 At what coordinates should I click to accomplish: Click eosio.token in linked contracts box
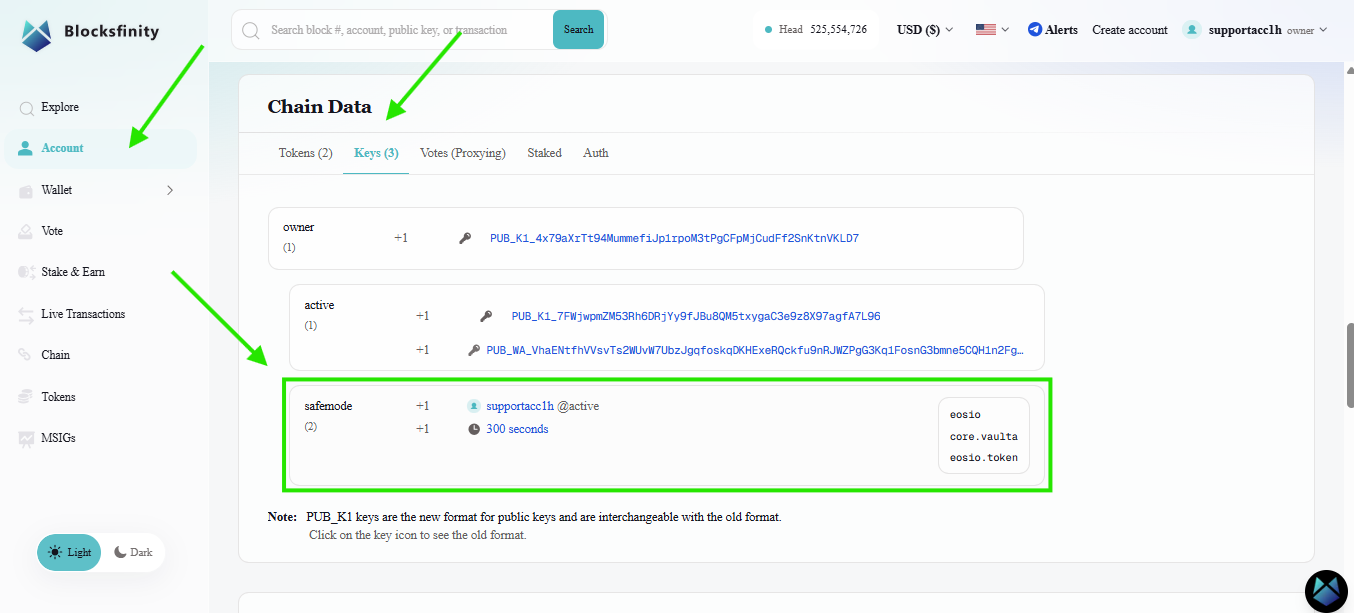[984, 458]
